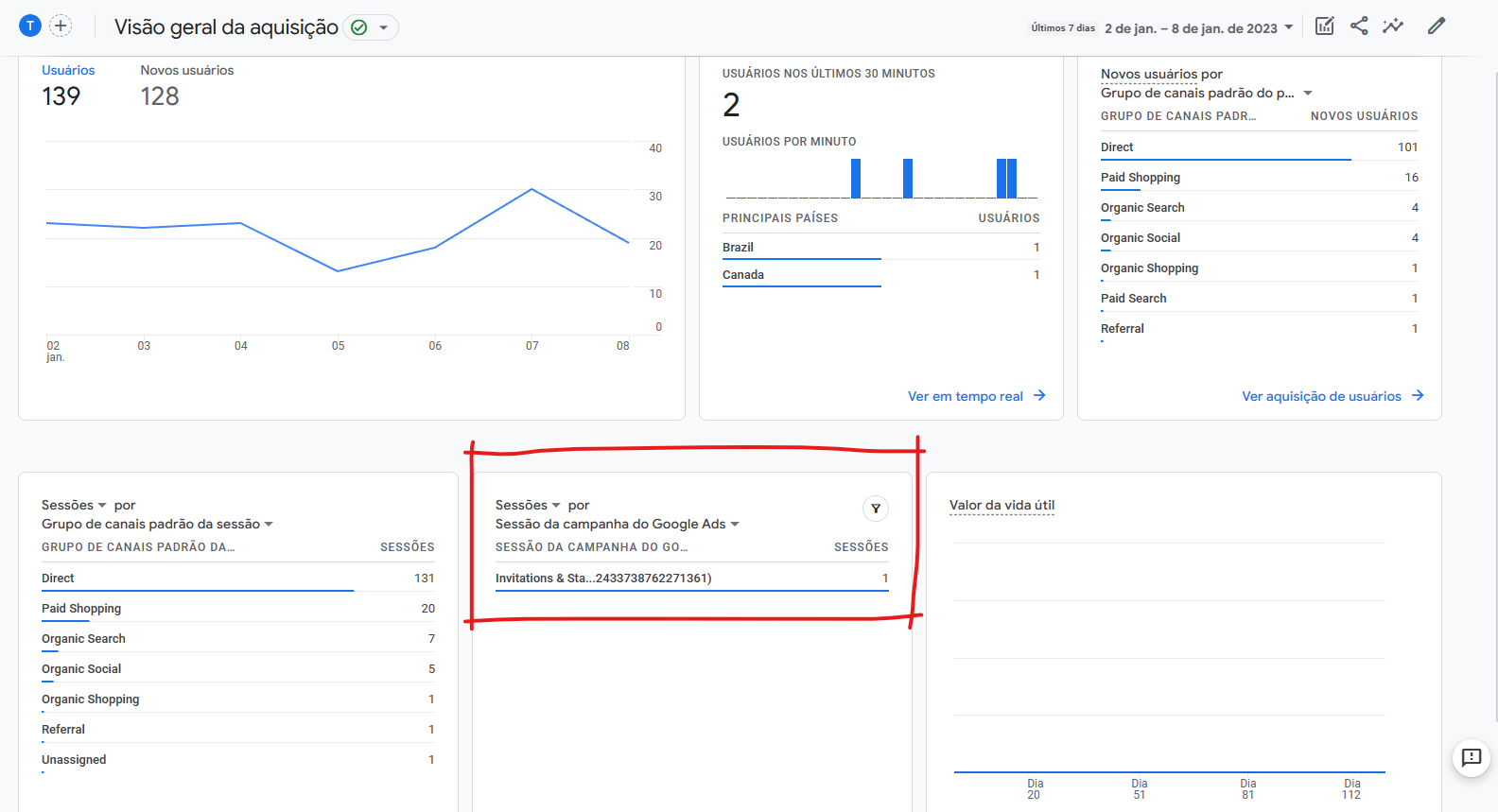Click Direct row in Sessões table

click(238, 578)
